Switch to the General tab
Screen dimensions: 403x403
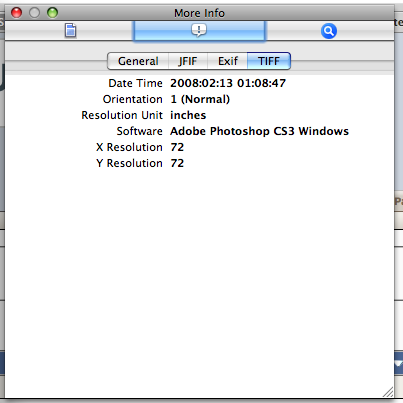tap(138, 61)
